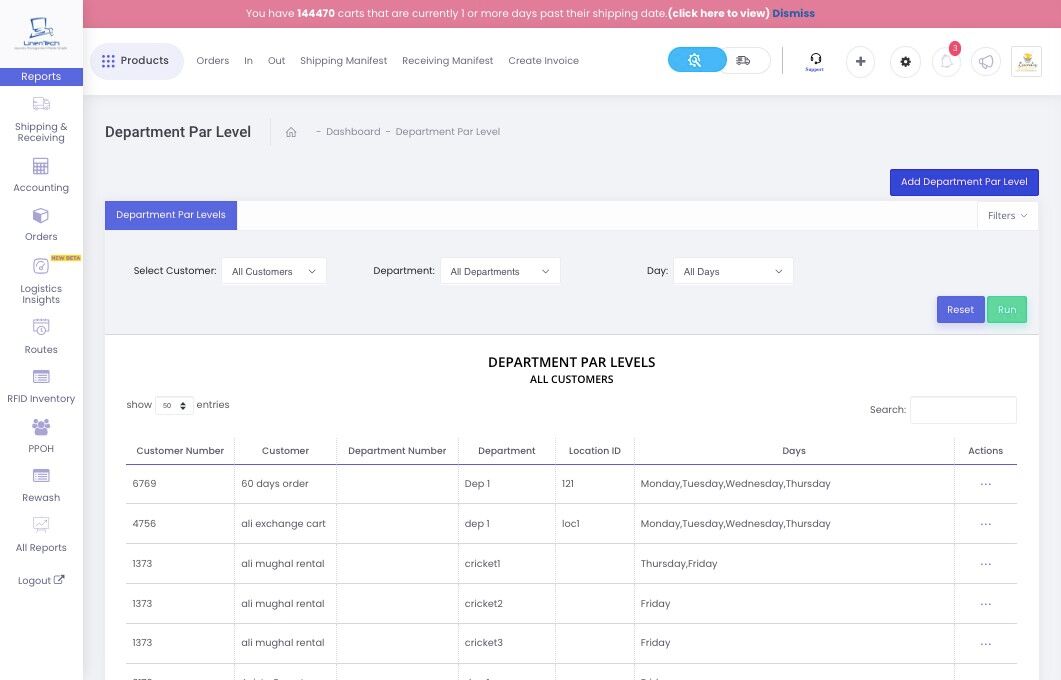Select the Department Par Levels tab
1061x680 pixels.
coord(171,215)
